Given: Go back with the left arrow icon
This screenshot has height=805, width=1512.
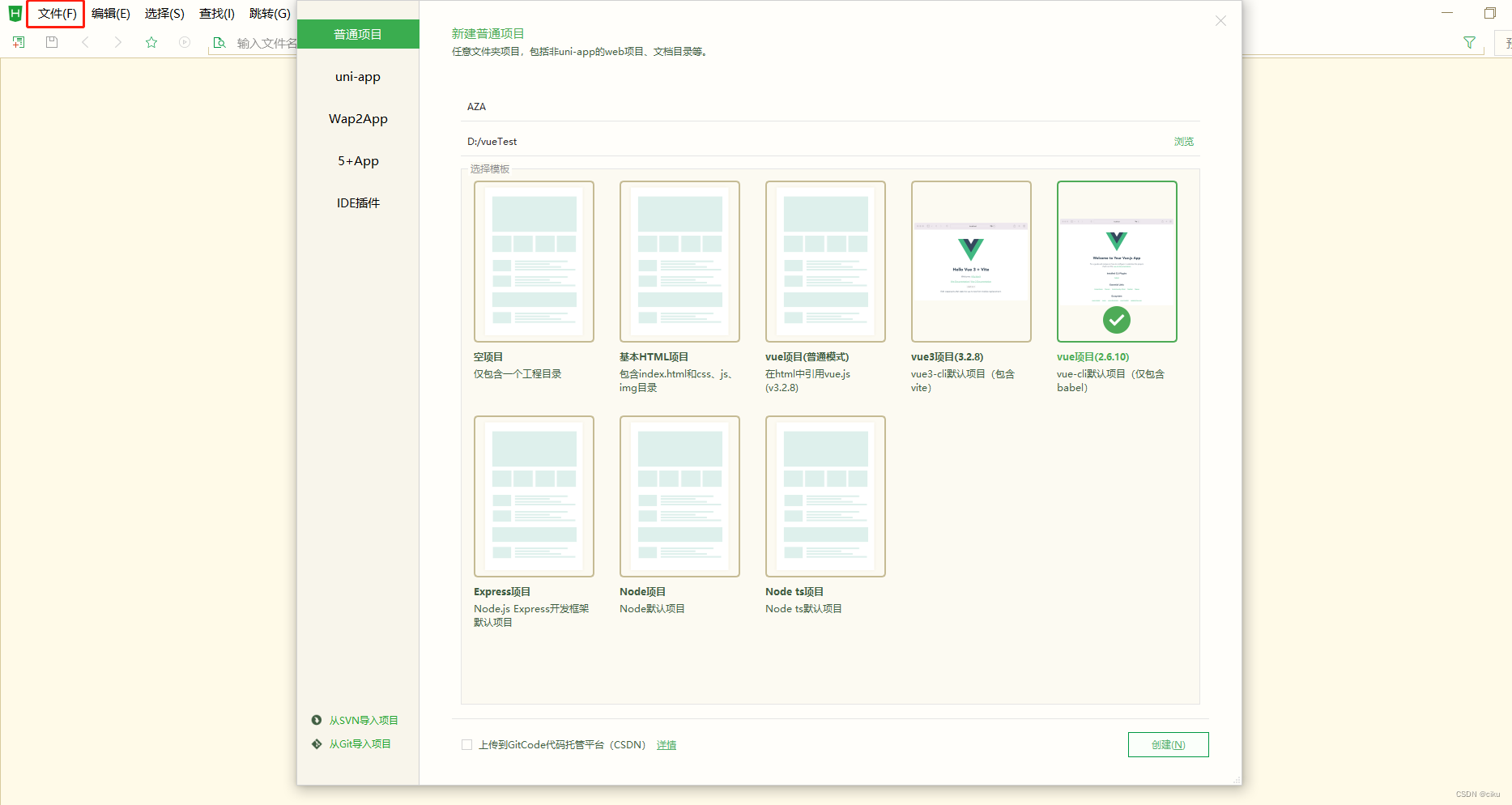Looking at the screenshot, I should coord(85,42).
